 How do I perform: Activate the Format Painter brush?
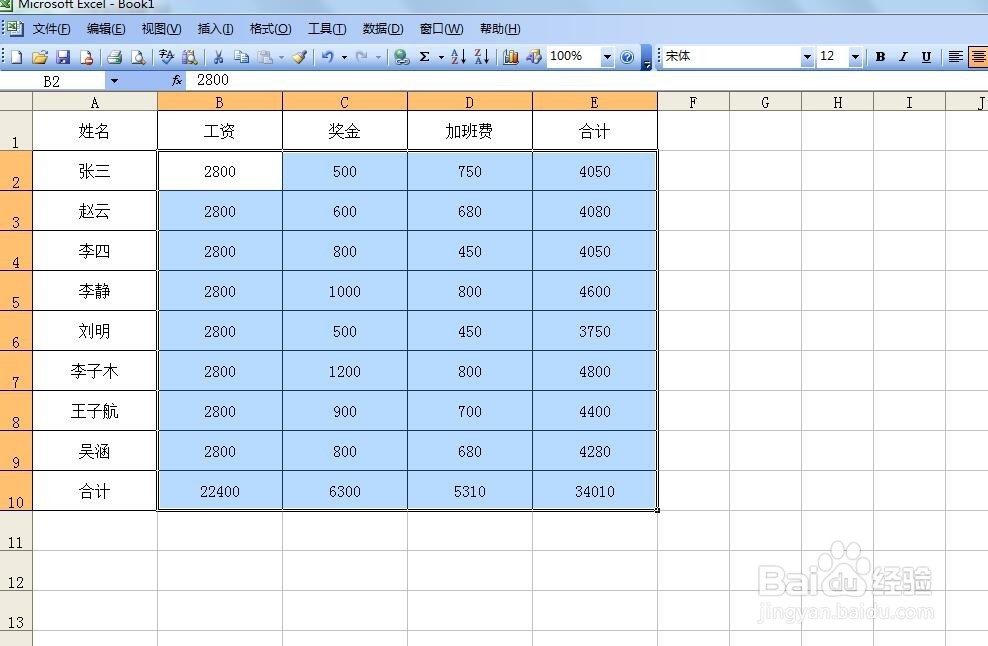(299, 57)
